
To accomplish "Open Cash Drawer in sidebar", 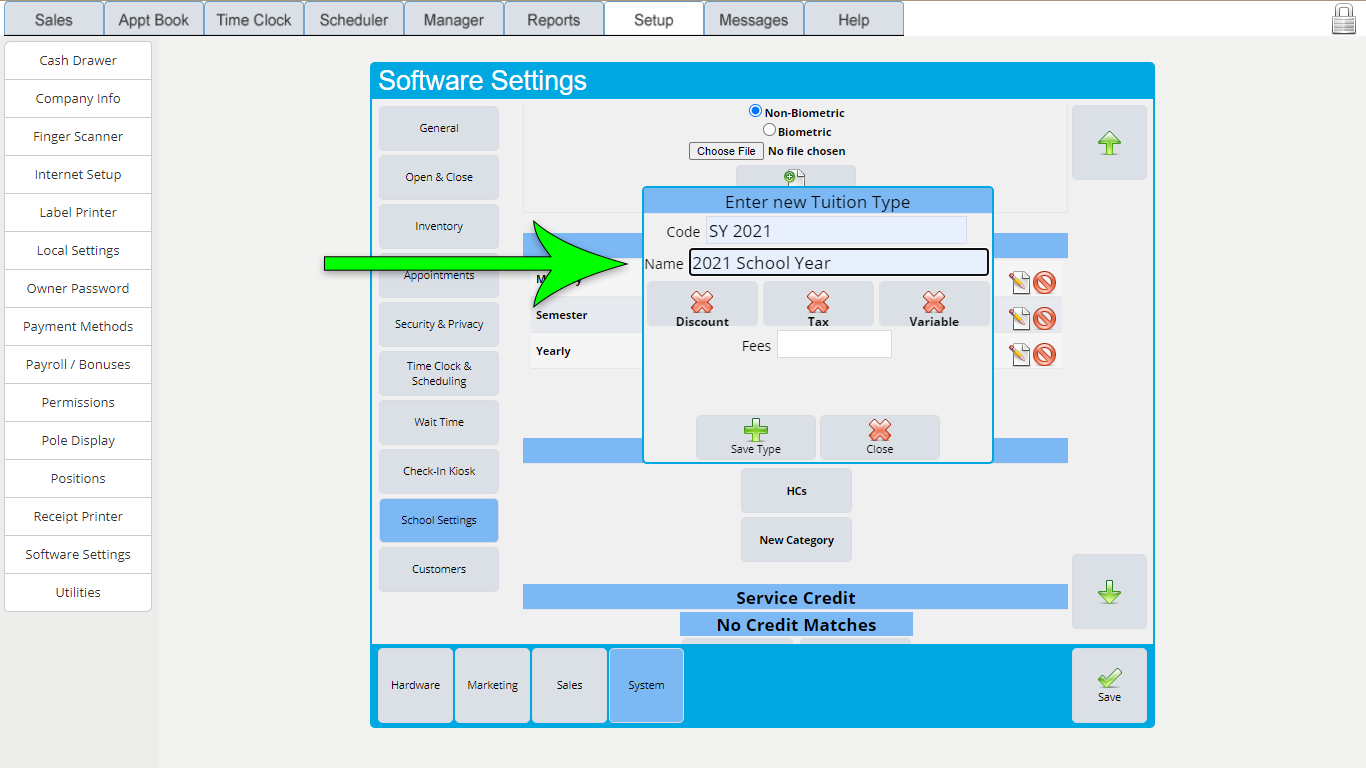I will (78, 61).
